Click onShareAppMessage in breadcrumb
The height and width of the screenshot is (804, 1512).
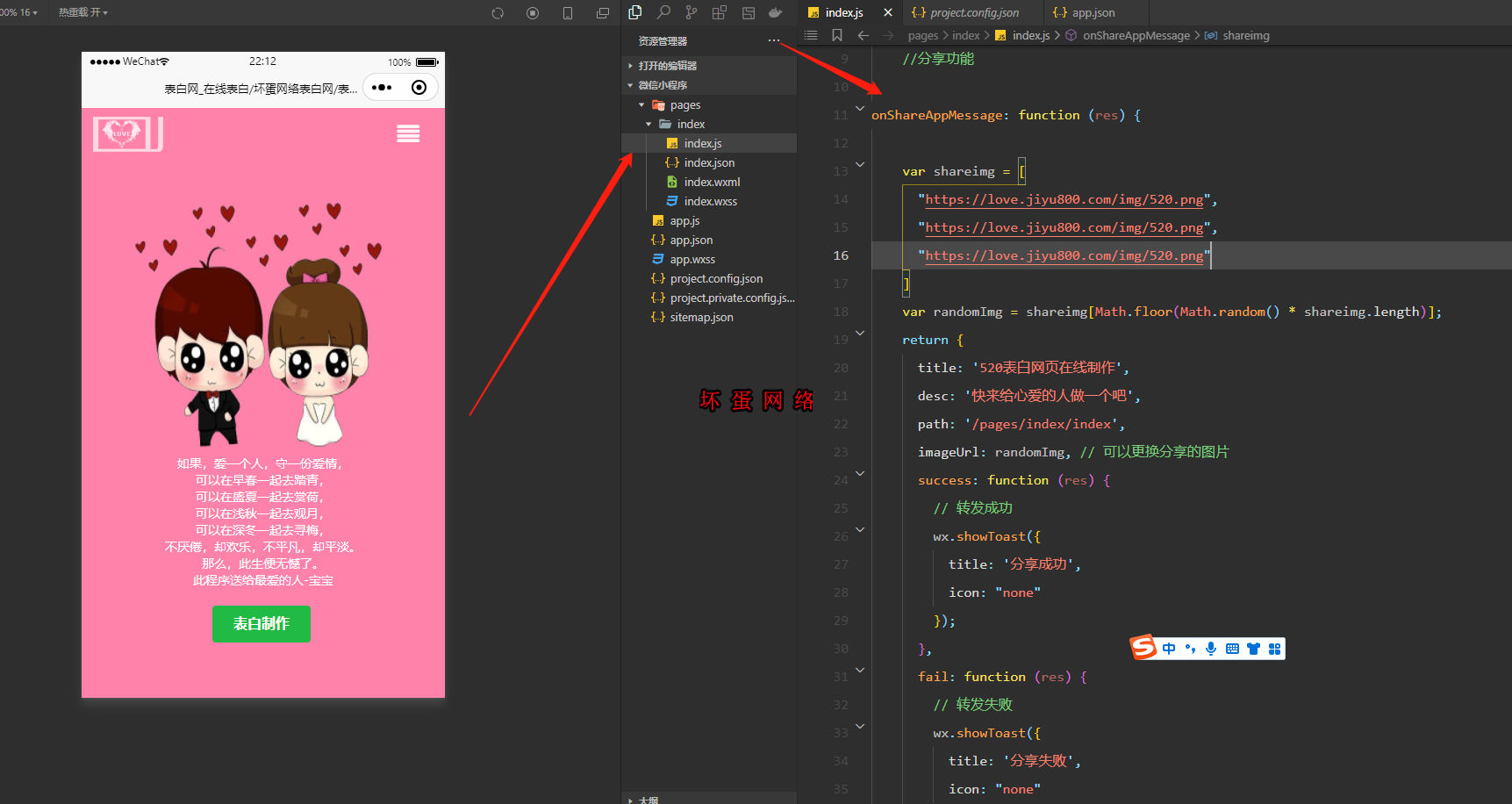tap(1136, 35)
